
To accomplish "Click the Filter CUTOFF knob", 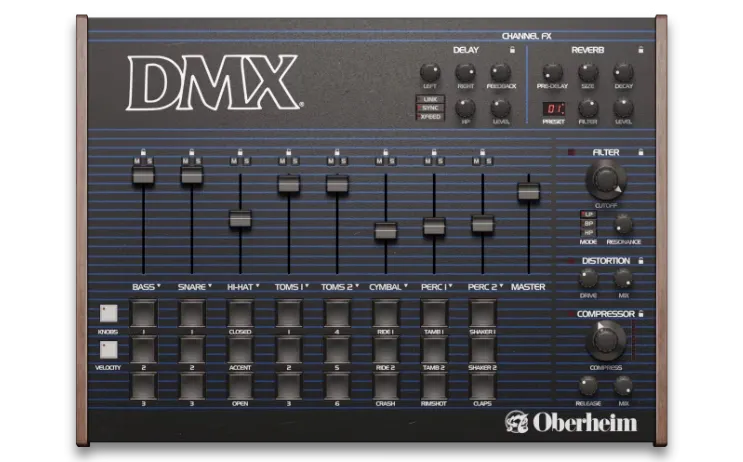I will tap(606, 180).
